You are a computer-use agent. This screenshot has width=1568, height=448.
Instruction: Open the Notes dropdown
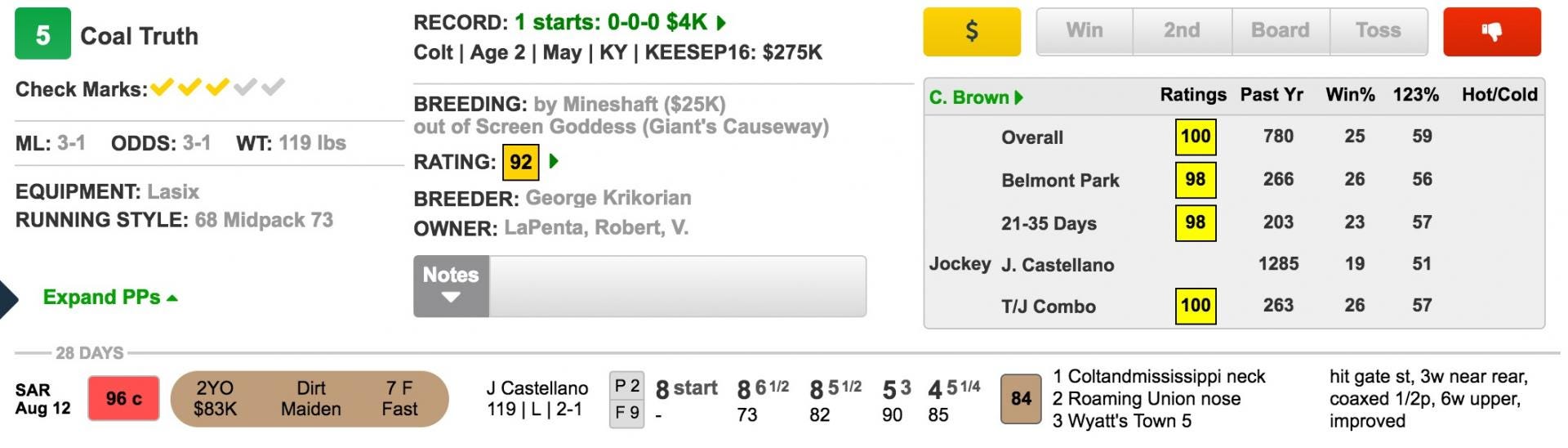pos(451,286)
